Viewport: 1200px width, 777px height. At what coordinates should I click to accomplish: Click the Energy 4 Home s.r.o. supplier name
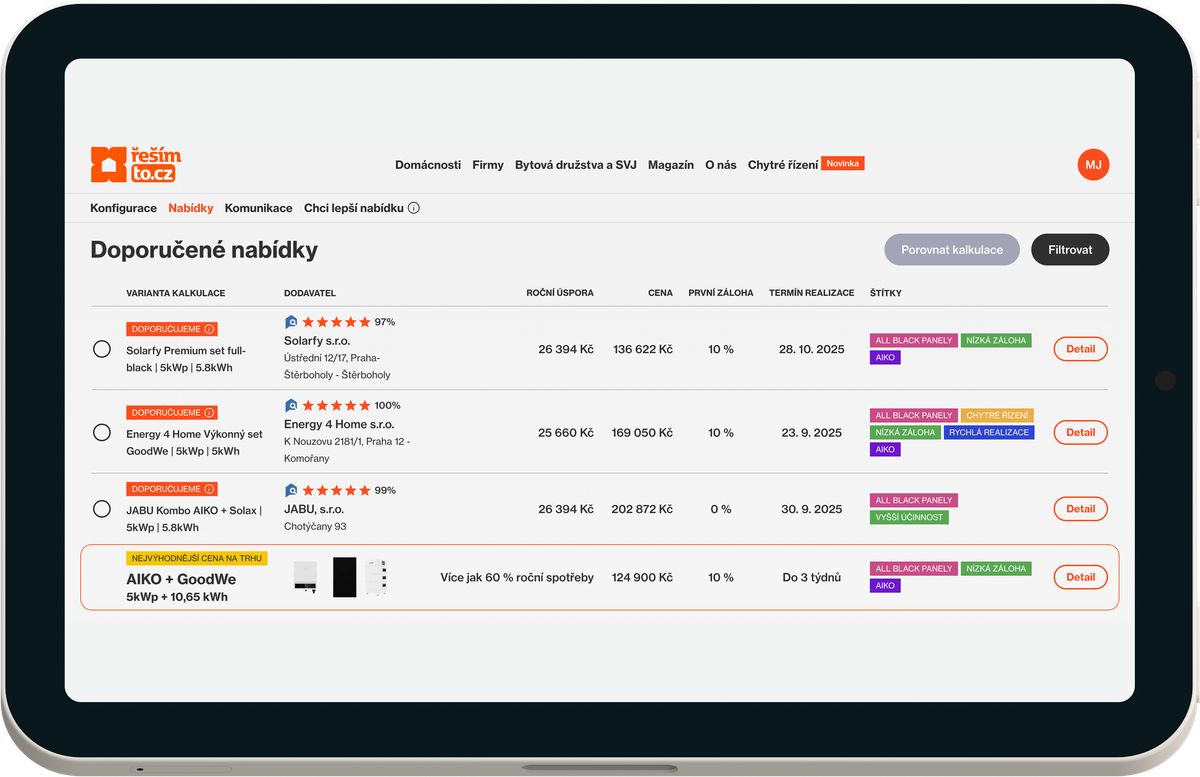(339, 424)
